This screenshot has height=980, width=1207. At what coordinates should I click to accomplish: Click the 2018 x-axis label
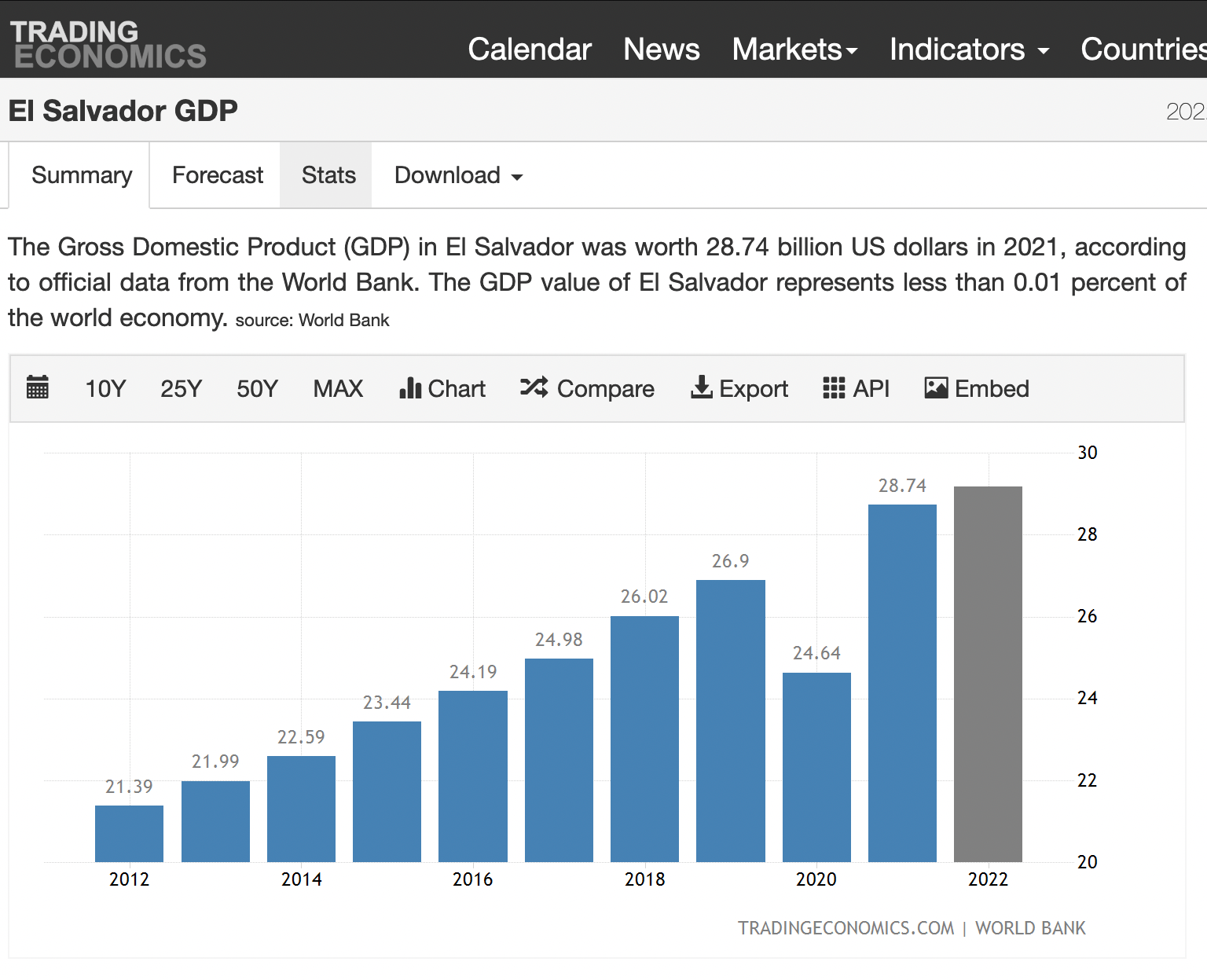(644, 879)
